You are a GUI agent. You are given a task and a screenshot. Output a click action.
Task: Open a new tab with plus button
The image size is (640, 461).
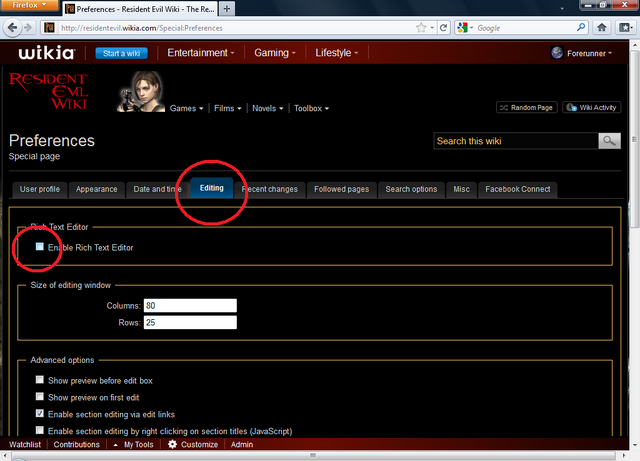[227, 9]
